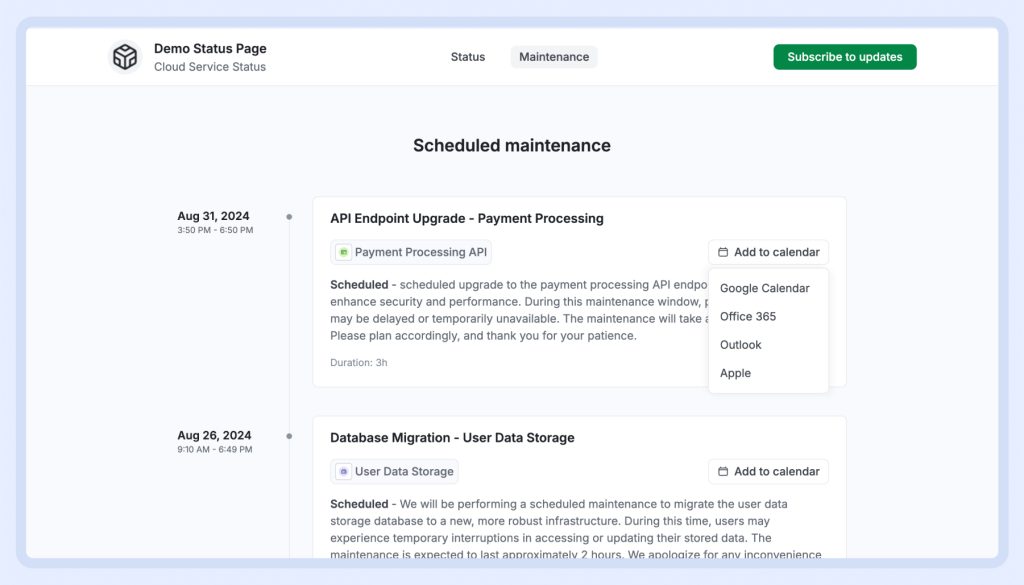Click the Duration: 3h text

pos(358,362)
